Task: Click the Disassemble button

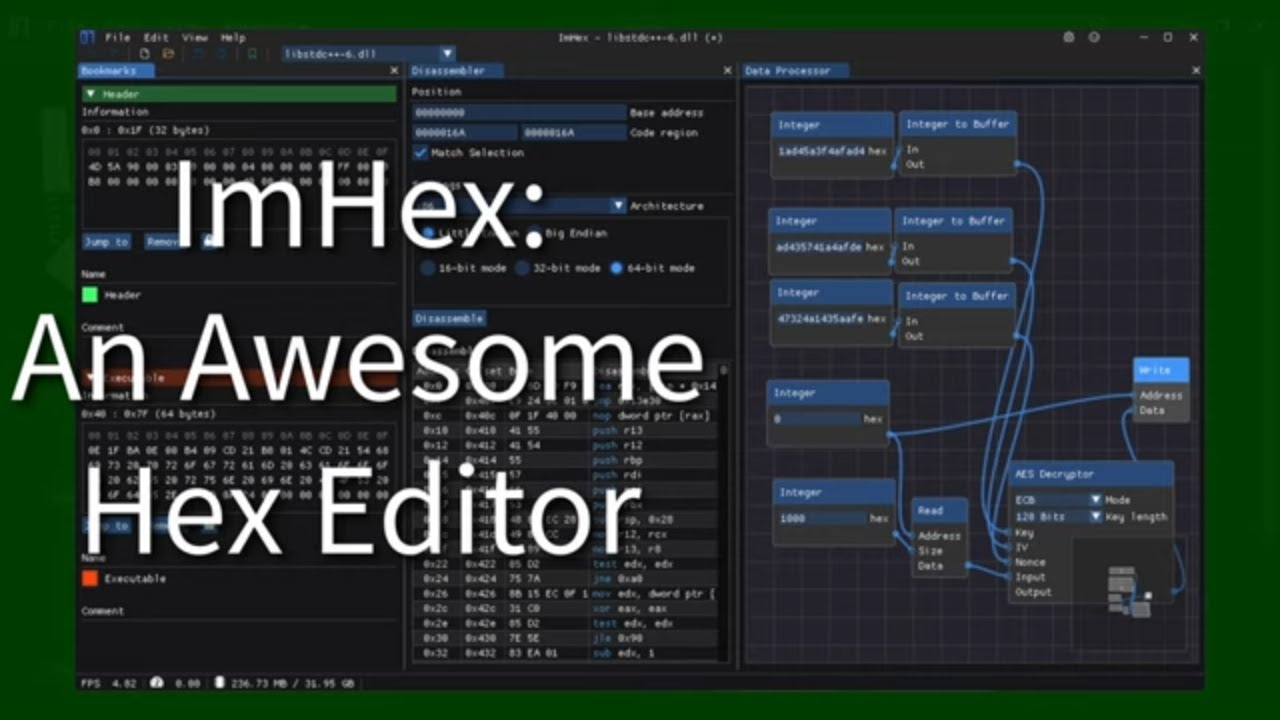Action: pyautogui.click(x=449, y=318)
